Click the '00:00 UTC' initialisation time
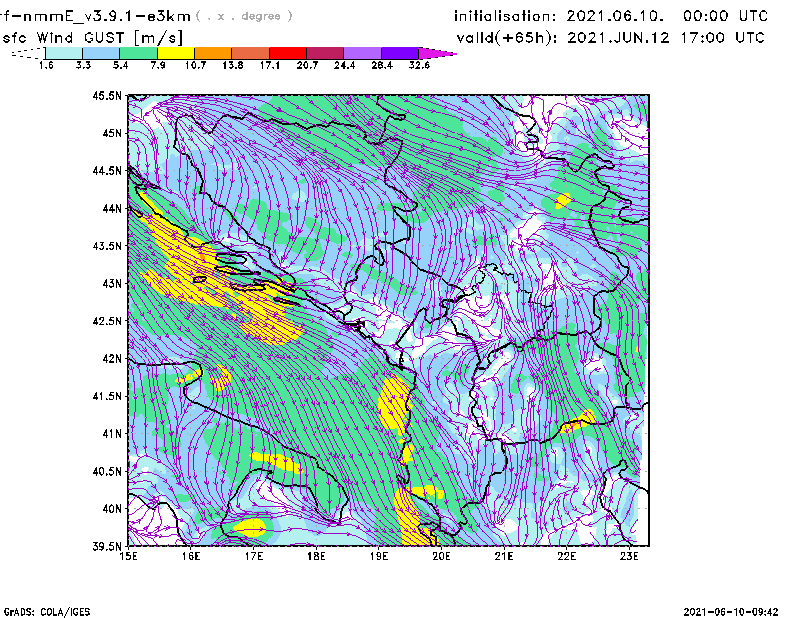The image size is (800, 618). pos(726,16)
